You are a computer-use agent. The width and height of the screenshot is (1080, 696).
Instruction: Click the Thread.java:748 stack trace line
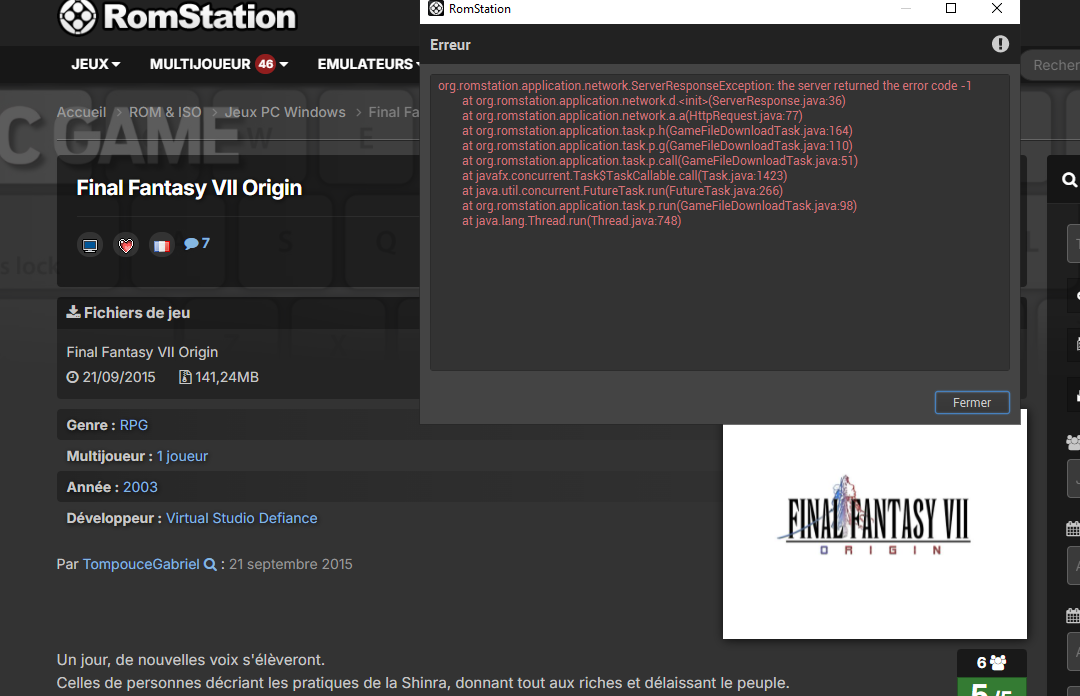tap(572, 221)
